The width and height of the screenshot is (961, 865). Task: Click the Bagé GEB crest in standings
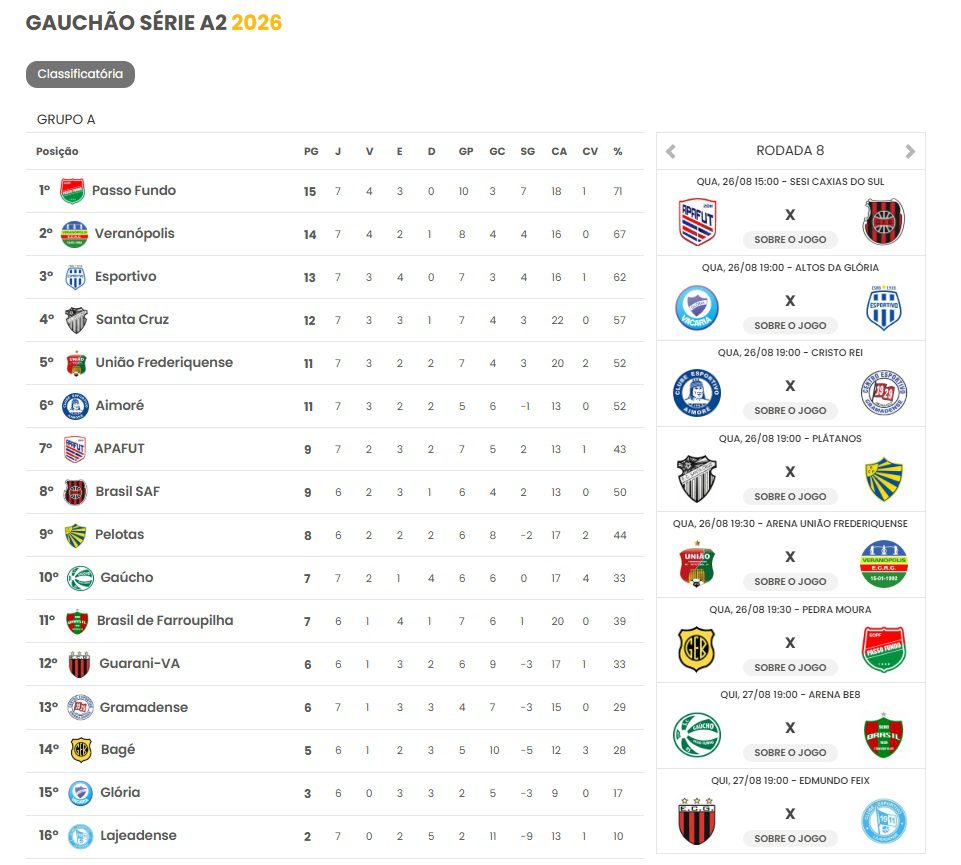pyautogui.click(x=81, y=750)
